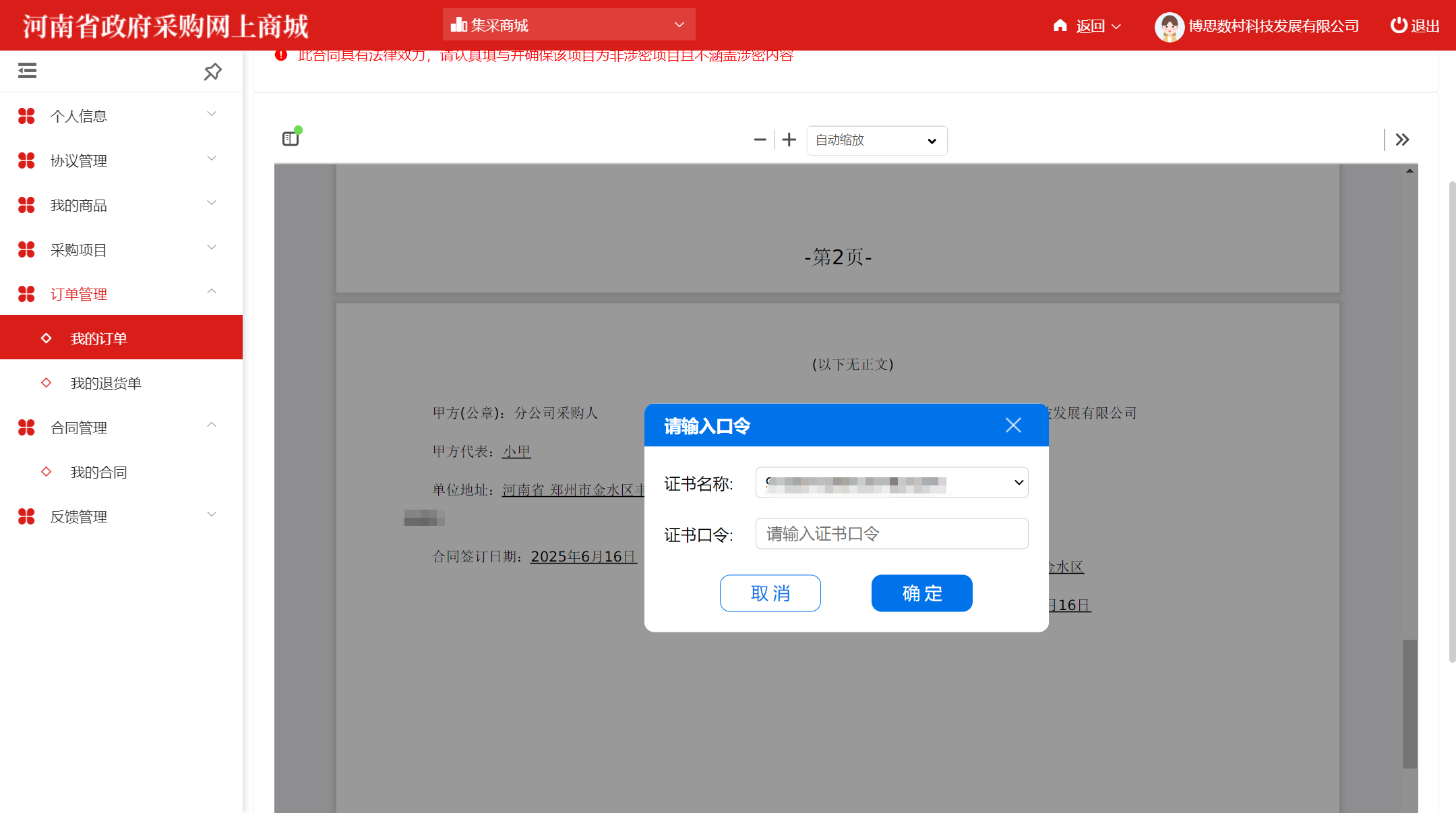This screenshot has height=813, width=1456.
Task: Open the 集采商城 dropdown selector
Action: coord(569,25)
